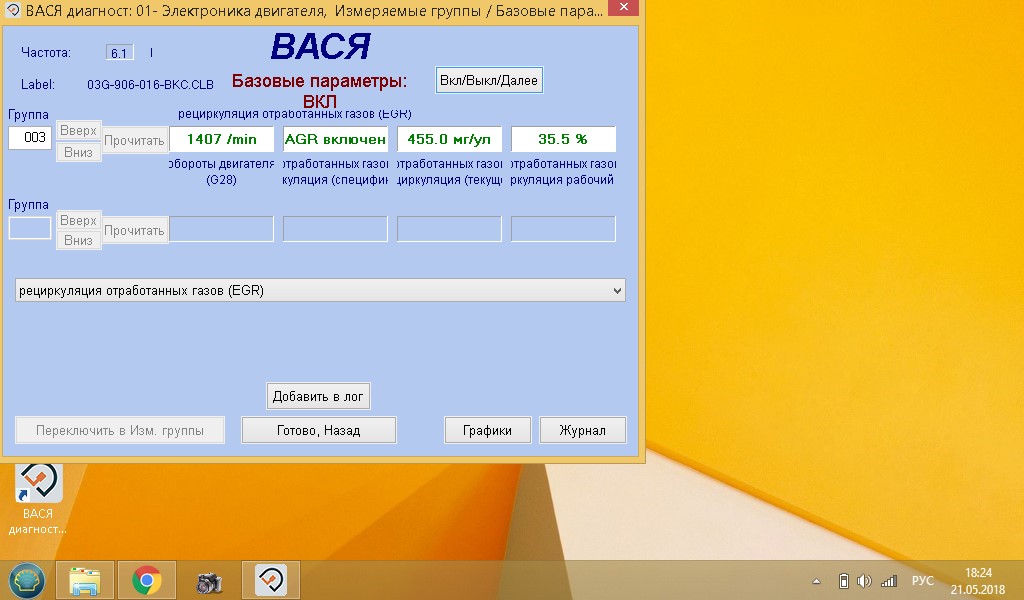Switch the РУС input language indicator
This screenshot has width=1024, height=600.
pyautogui.click(x=923, y=580)
